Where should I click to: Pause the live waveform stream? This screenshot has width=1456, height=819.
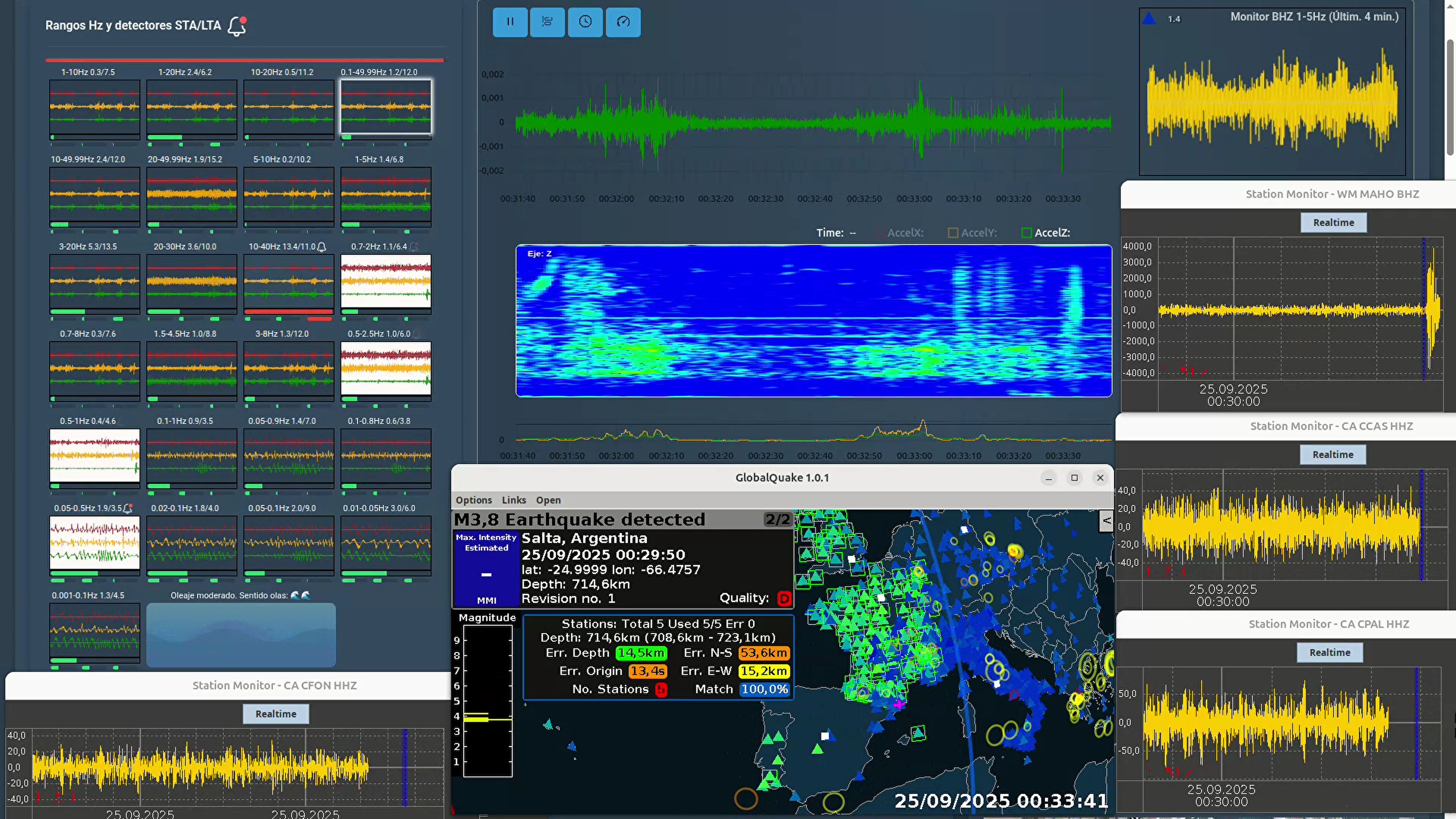pyautogui.click(x=510, y=22)
